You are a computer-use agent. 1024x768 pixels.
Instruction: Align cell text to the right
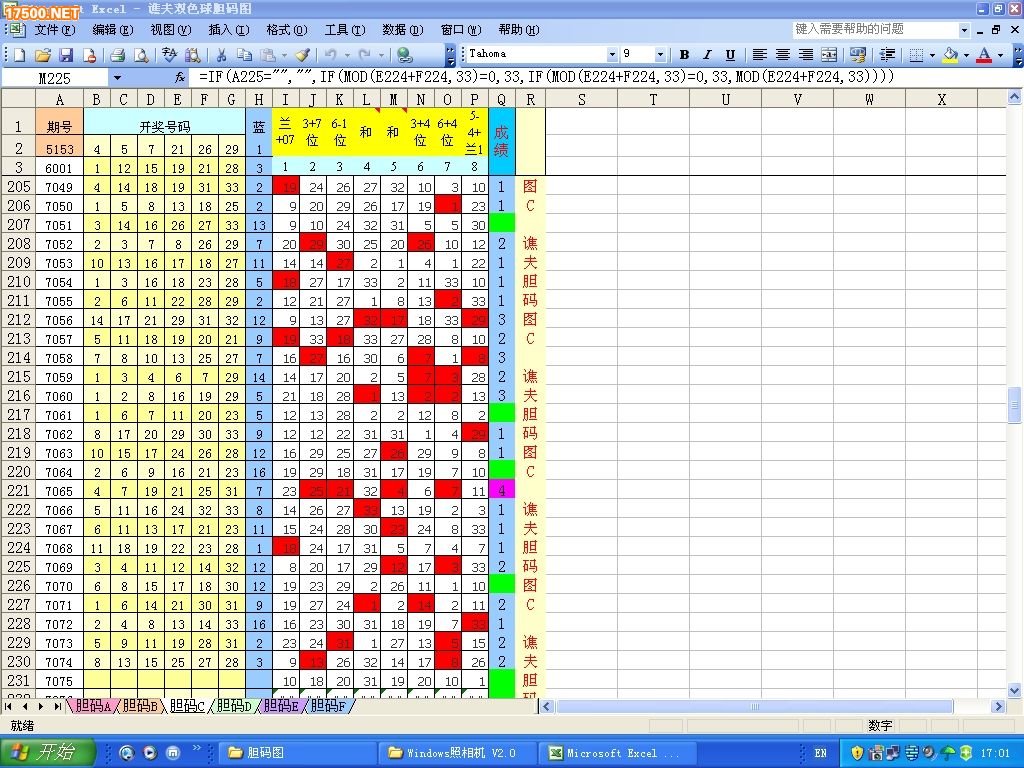tap(806, 55)
